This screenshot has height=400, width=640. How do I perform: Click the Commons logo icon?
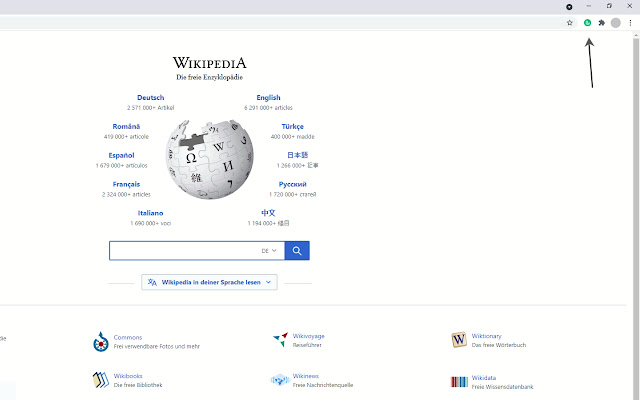(x=100, y=342)
